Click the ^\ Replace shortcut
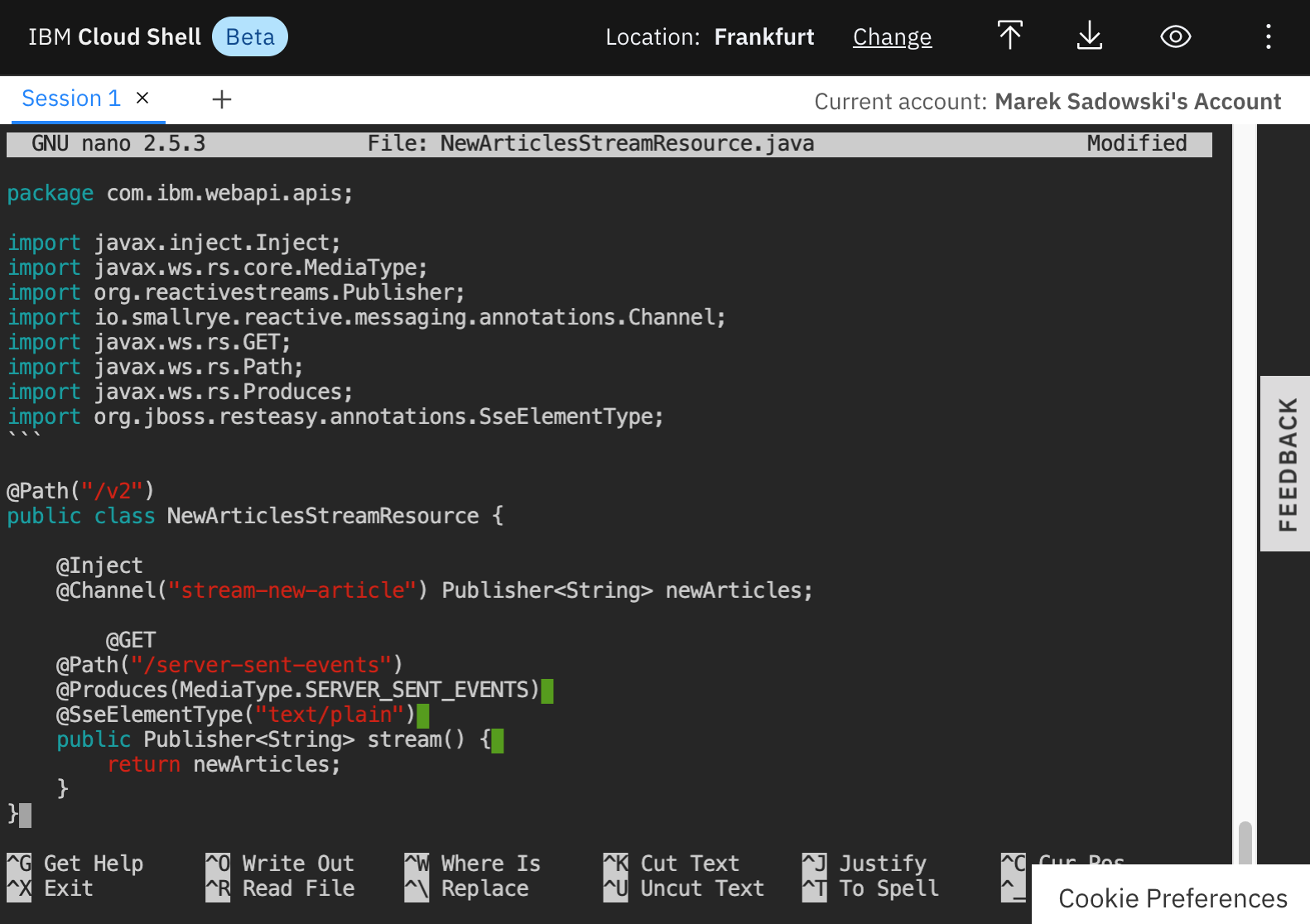Viewport: 1310px width, 924px height. pyautogui.click(x=466, y=888)
